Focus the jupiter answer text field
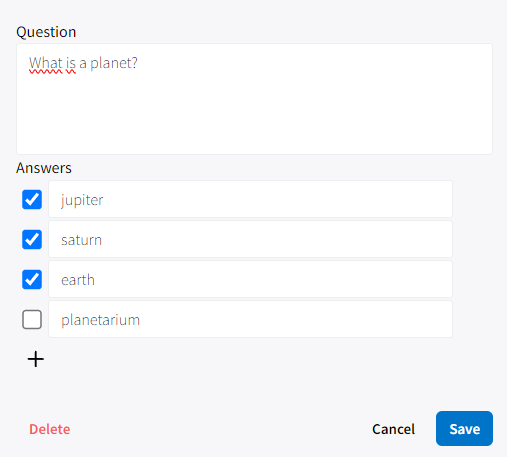Screen dimensions: 507x457 pyautogui.click(x=250, y=199)
